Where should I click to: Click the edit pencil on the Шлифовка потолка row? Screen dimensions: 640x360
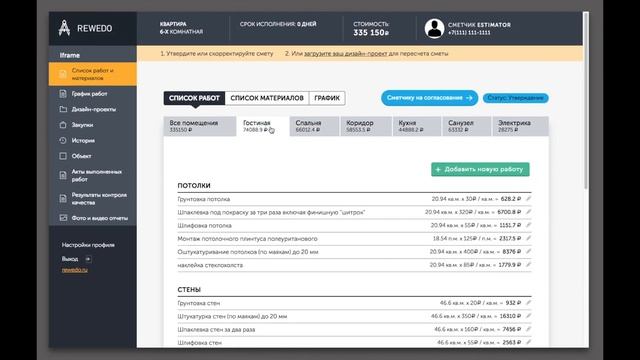click(528, 225)
